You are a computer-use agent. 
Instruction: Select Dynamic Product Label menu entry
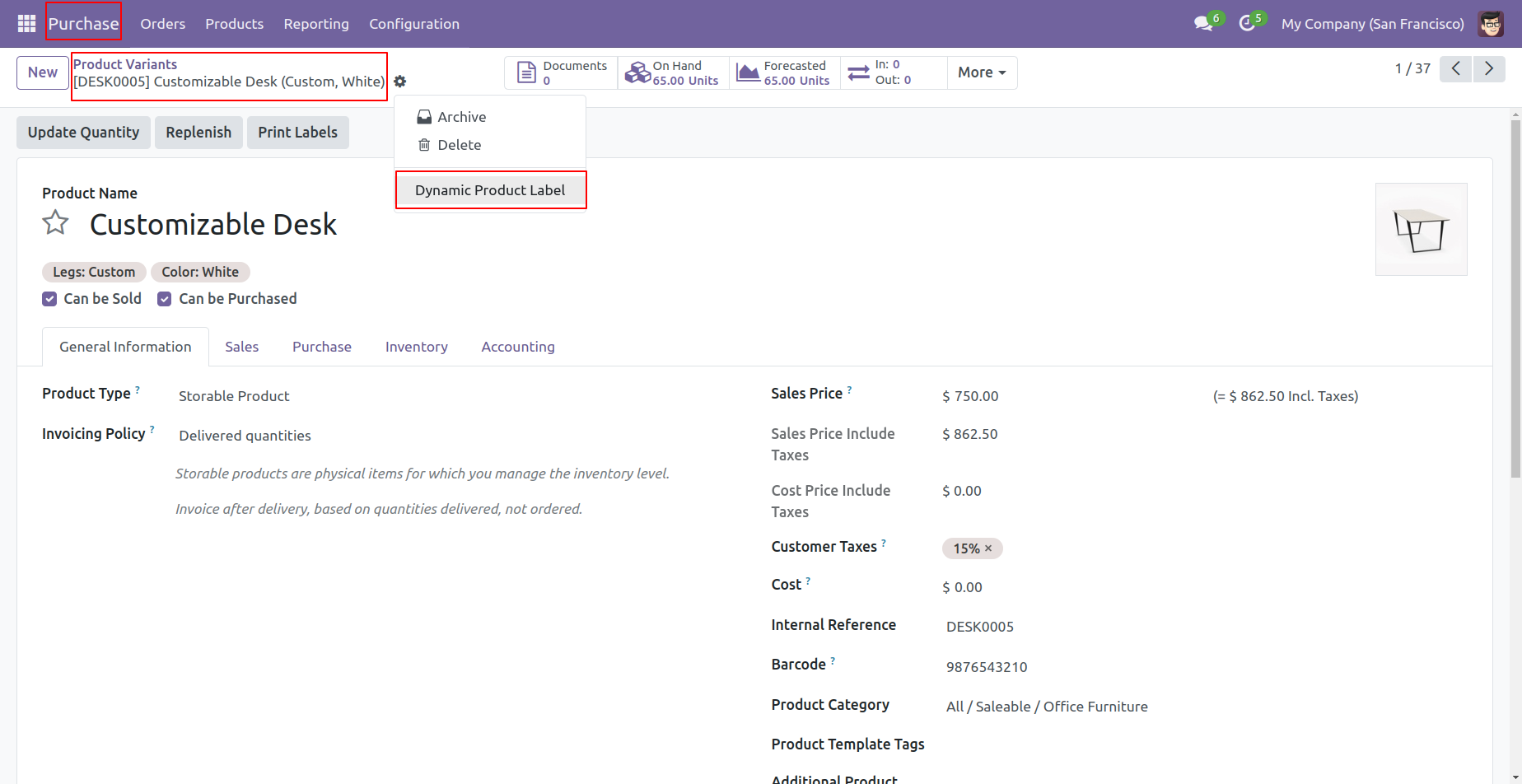click(x=490, y=190)
